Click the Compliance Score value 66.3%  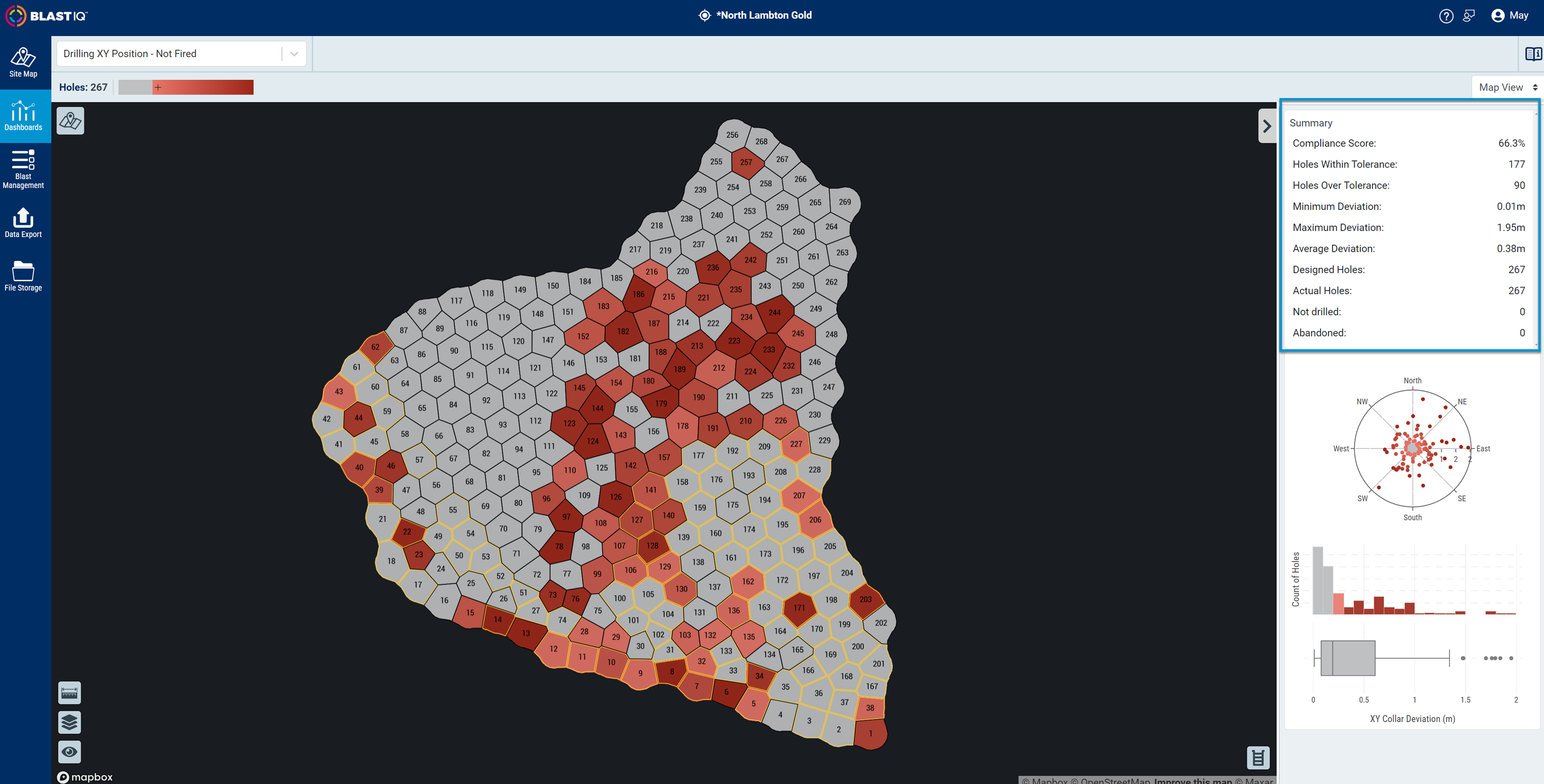point(1511,143)
